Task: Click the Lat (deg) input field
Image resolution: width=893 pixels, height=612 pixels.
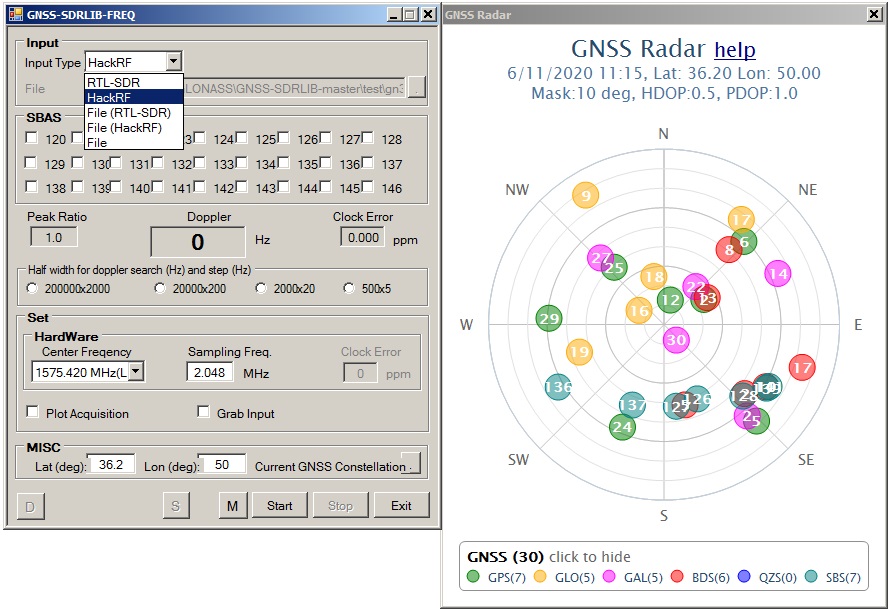Action: pyautogui.click(x=110, y=464)
